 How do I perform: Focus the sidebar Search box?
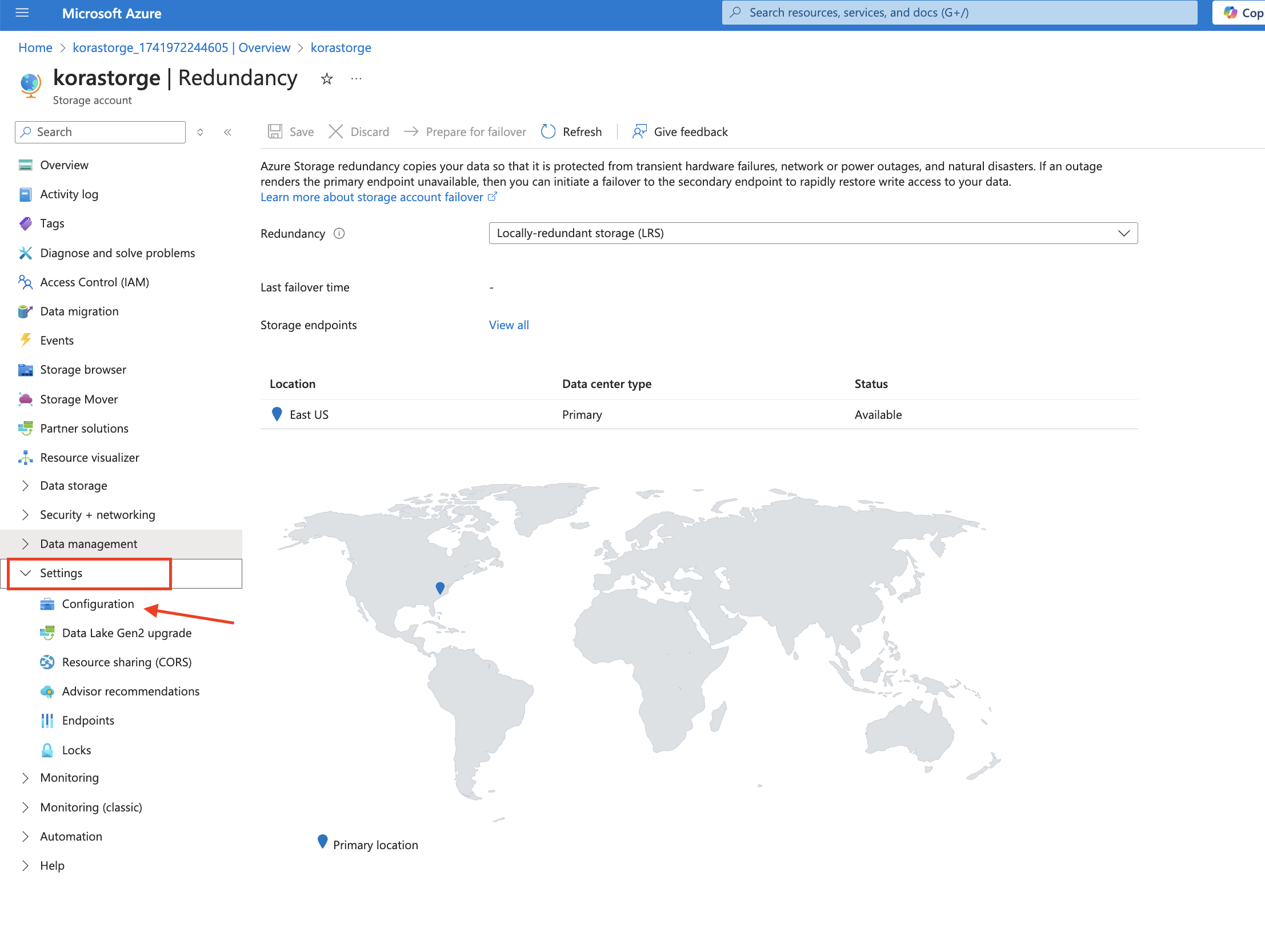[100, 132]
